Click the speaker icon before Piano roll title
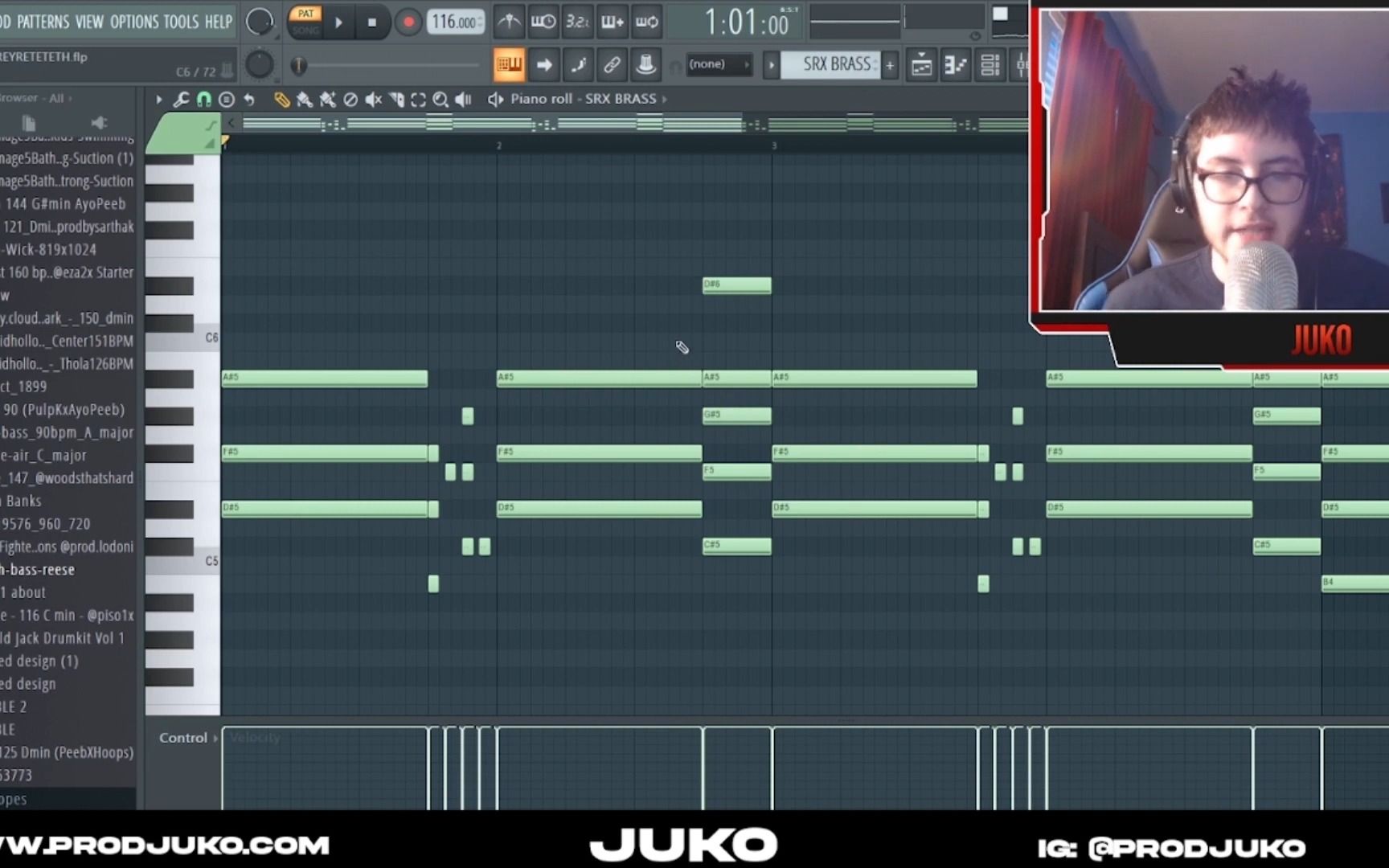Screen dimensions: 1389x868 tap(495, 99)
